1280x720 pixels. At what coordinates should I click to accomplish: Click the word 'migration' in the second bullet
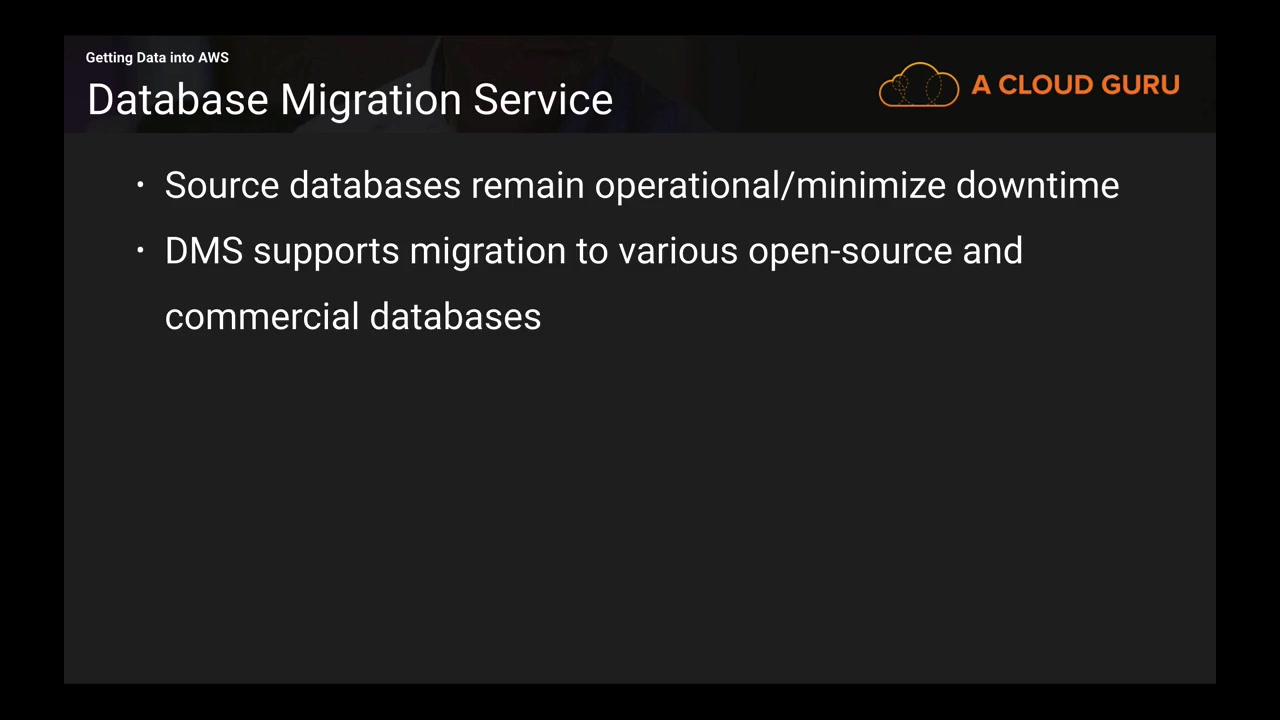click(x=487, y=253)
